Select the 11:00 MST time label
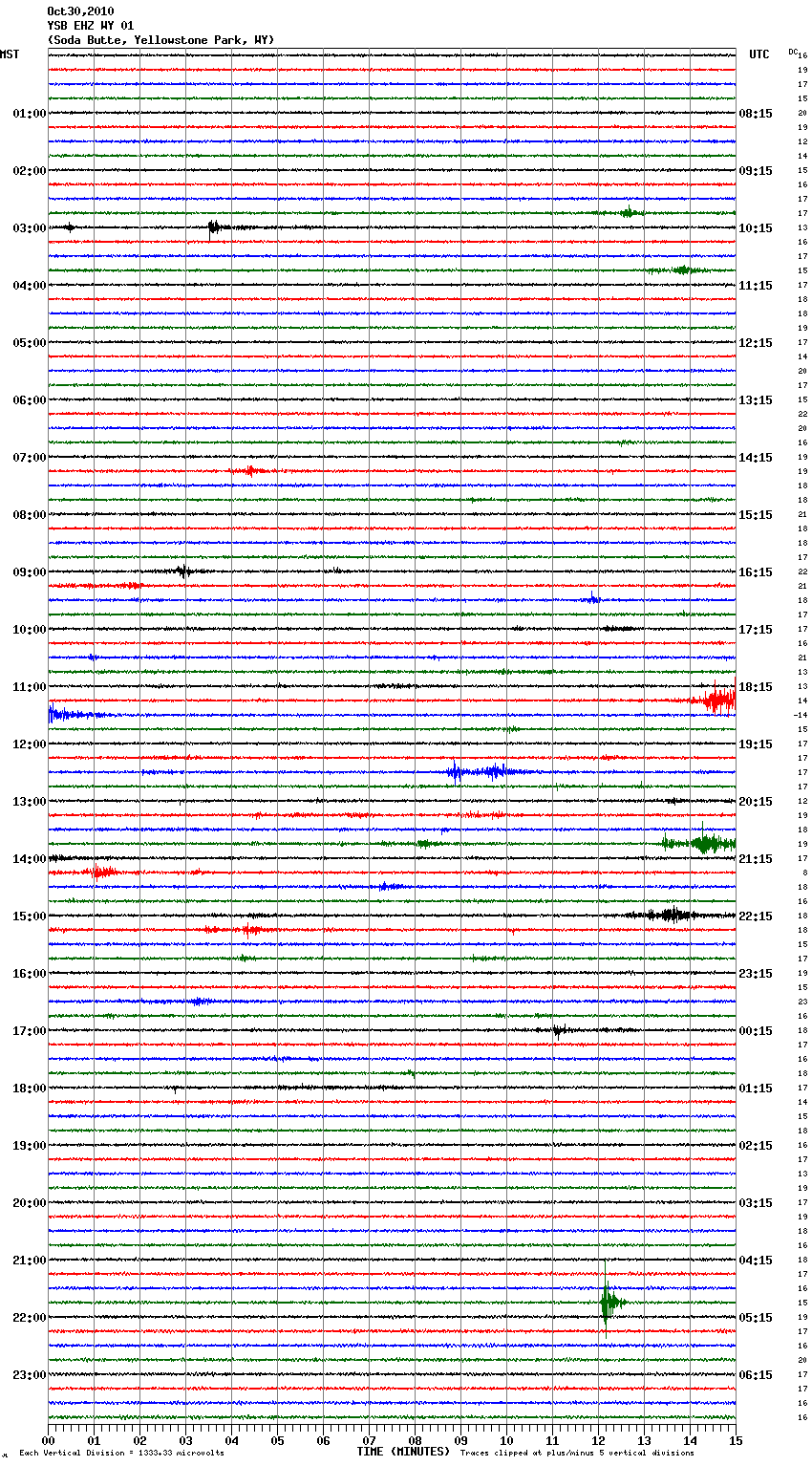 (29, 687)
